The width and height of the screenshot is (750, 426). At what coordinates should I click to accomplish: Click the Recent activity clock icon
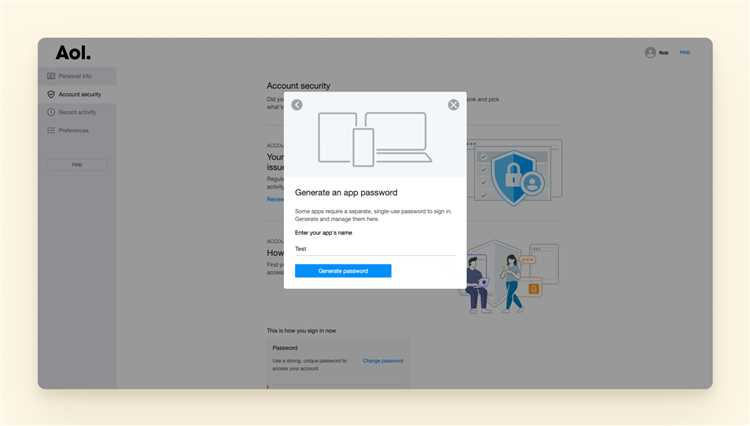coord(51,112)
